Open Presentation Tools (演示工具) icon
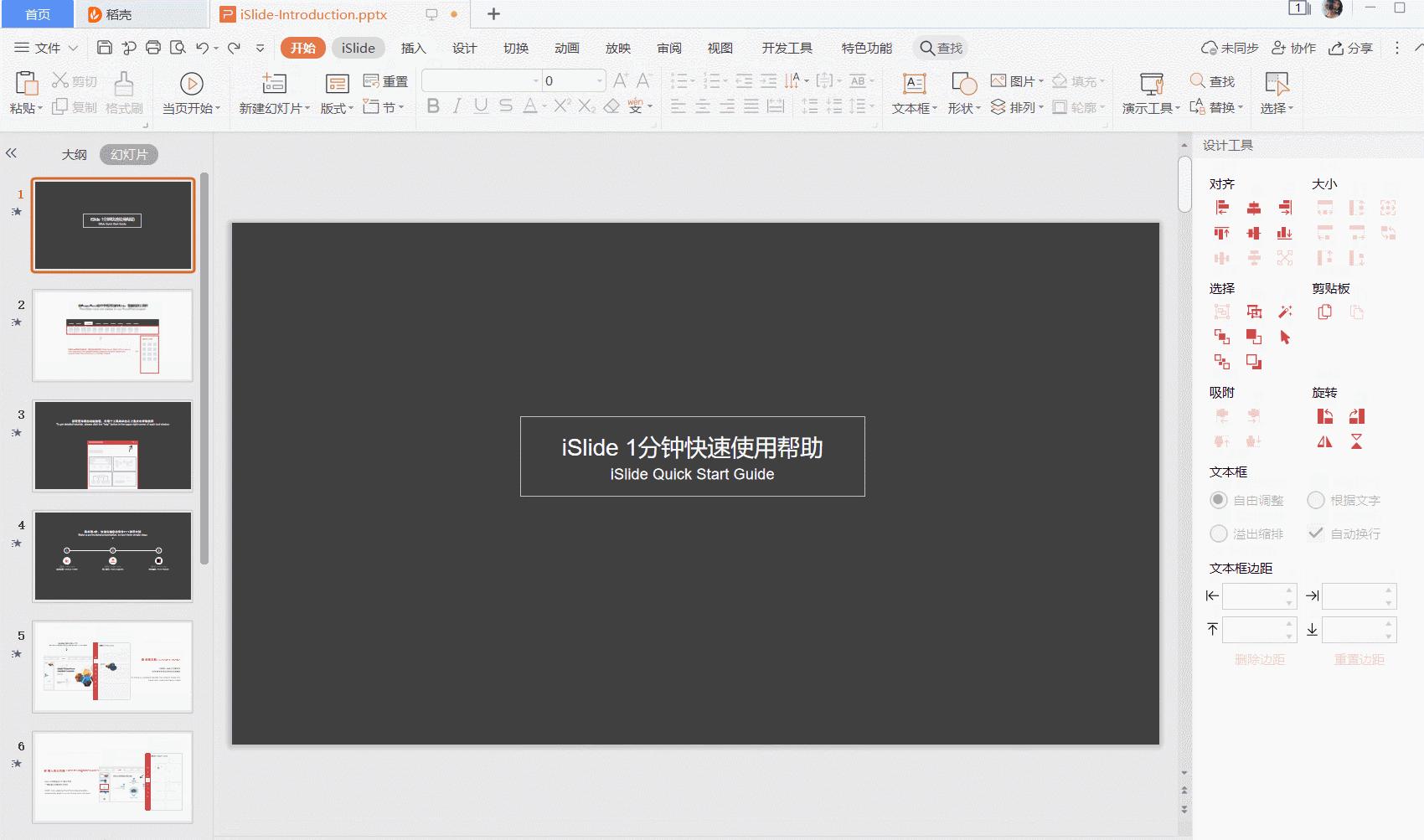The width and height of the screenshot is (1424, 840). click(1152, 83)
